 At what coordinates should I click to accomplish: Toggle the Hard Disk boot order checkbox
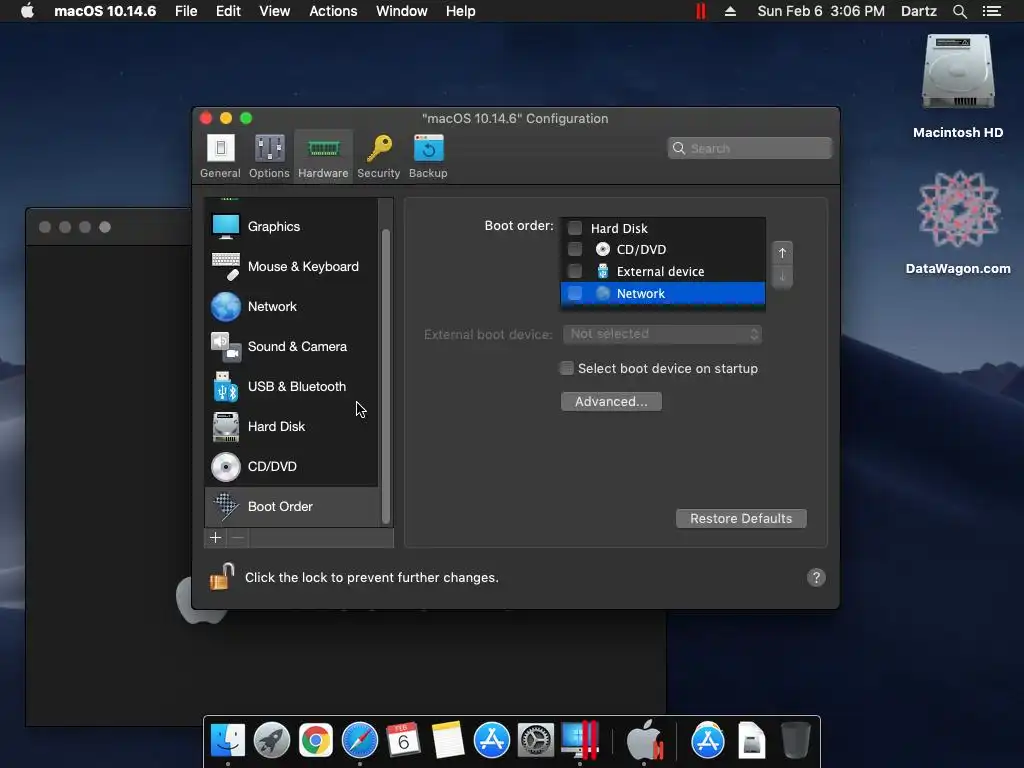click(575, 228)
